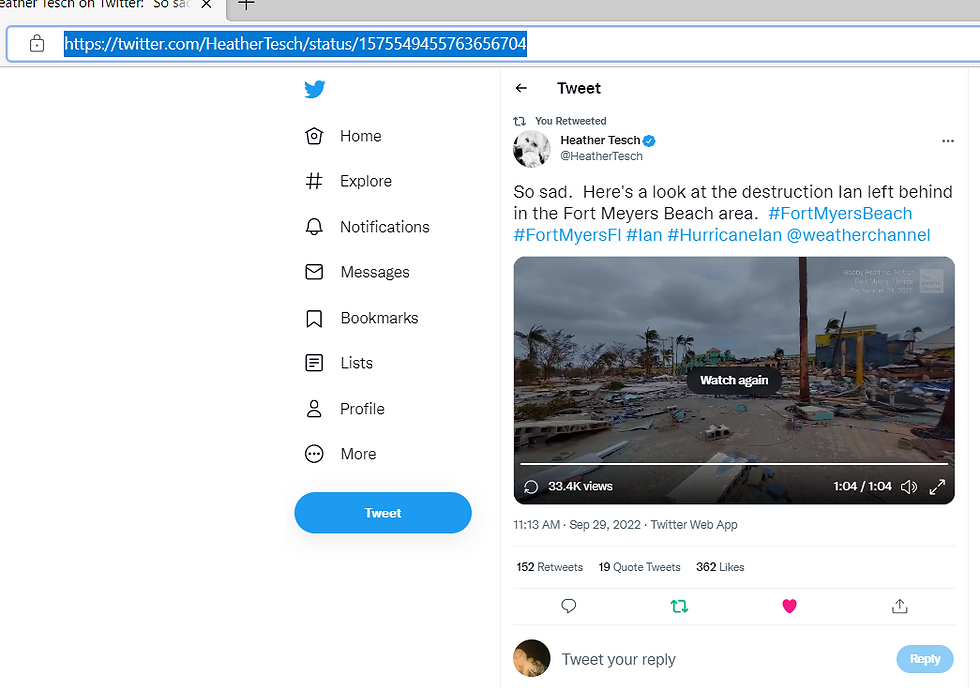Expand the More menu in sidebar

[x=341, y=454]
